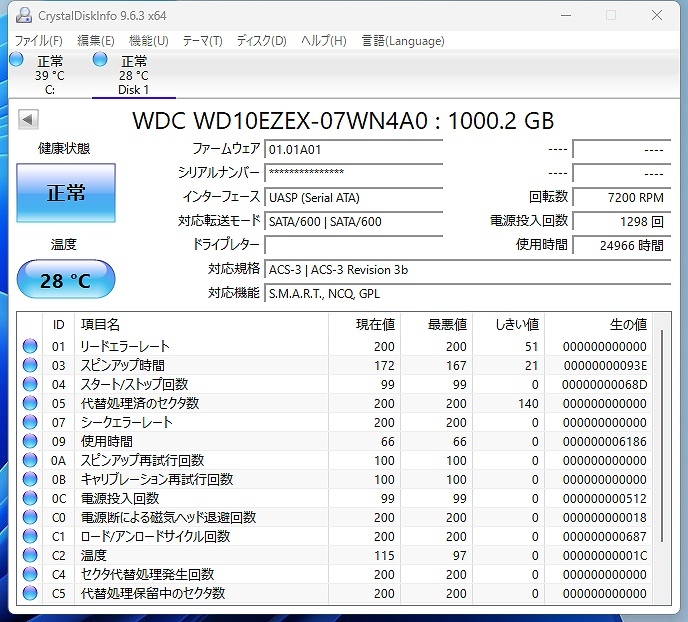Click raw value 000000006186
Image resolution: width=688 pixels, height=622 pixels.
pos(605,441)
